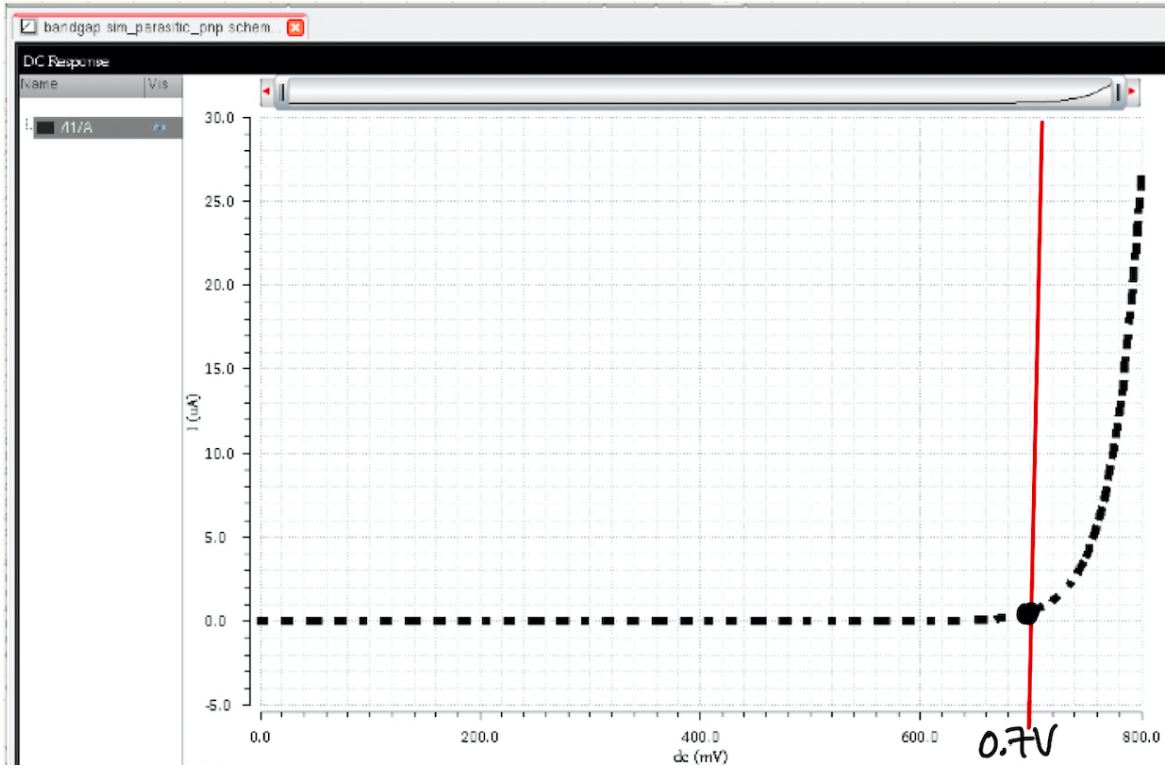
Task: Sort traces by the Name column header
Action: click(81, 84)
